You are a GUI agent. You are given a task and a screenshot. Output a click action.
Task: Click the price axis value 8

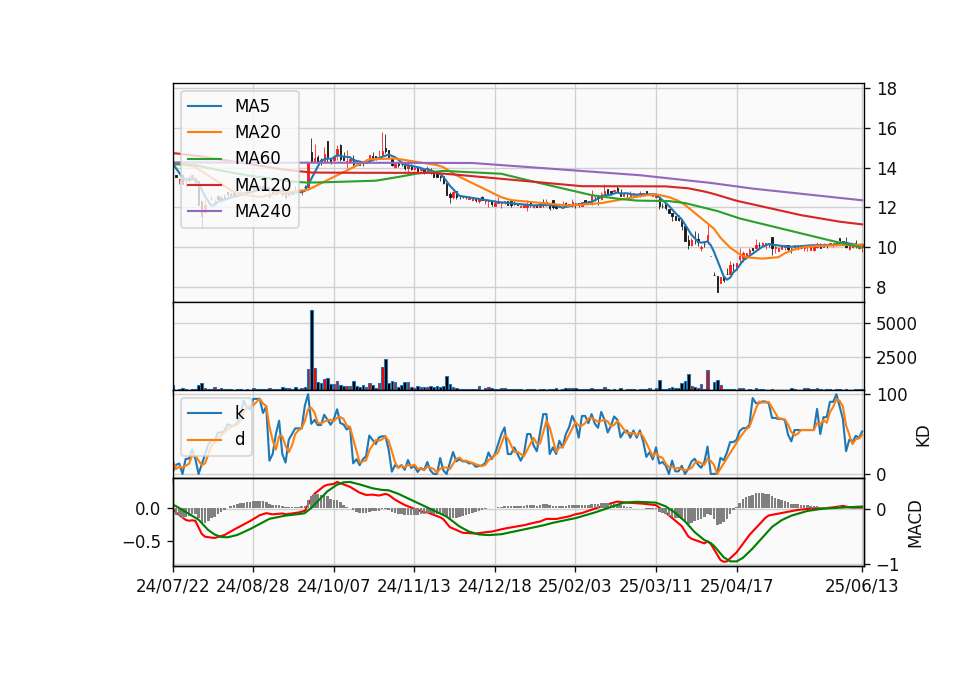882,288
